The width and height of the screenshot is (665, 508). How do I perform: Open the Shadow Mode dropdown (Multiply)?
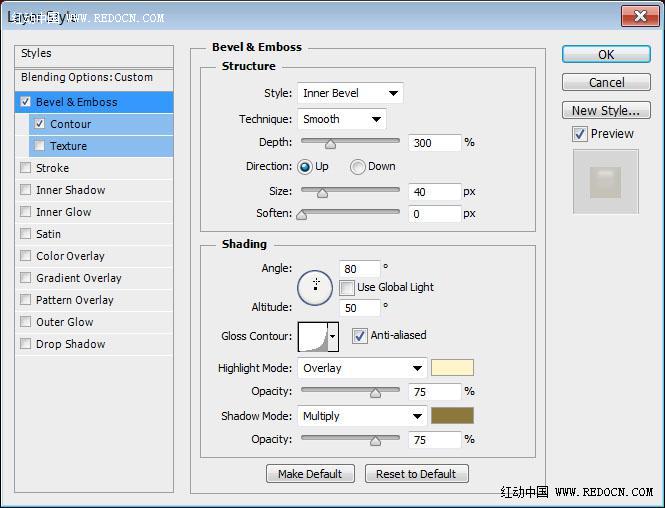point(362,416)
